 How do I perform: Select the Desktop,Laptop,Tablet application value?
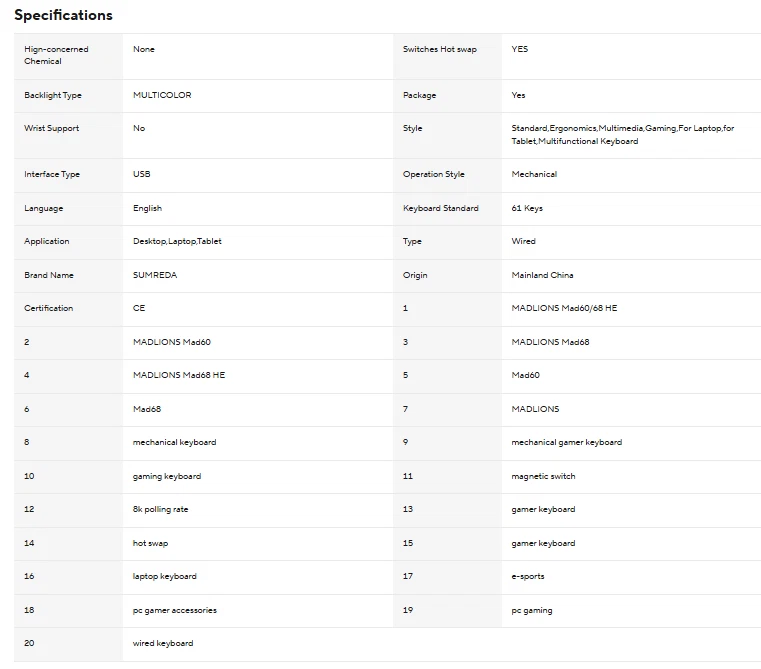coord(177,241)
